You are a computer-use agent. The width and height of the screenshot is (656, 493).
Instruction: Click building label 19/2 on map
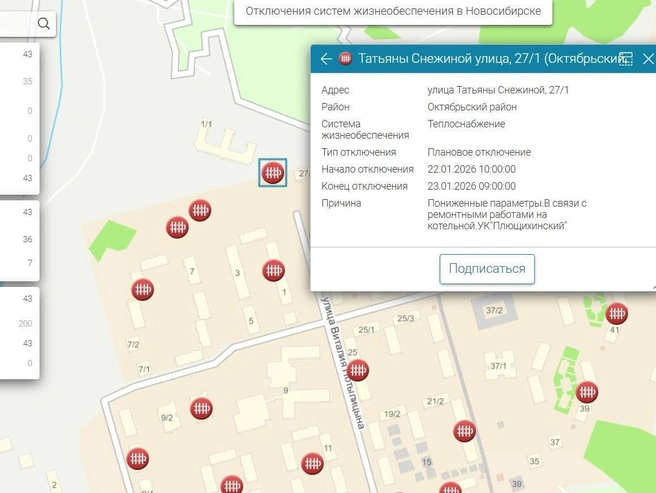(392, 414)
